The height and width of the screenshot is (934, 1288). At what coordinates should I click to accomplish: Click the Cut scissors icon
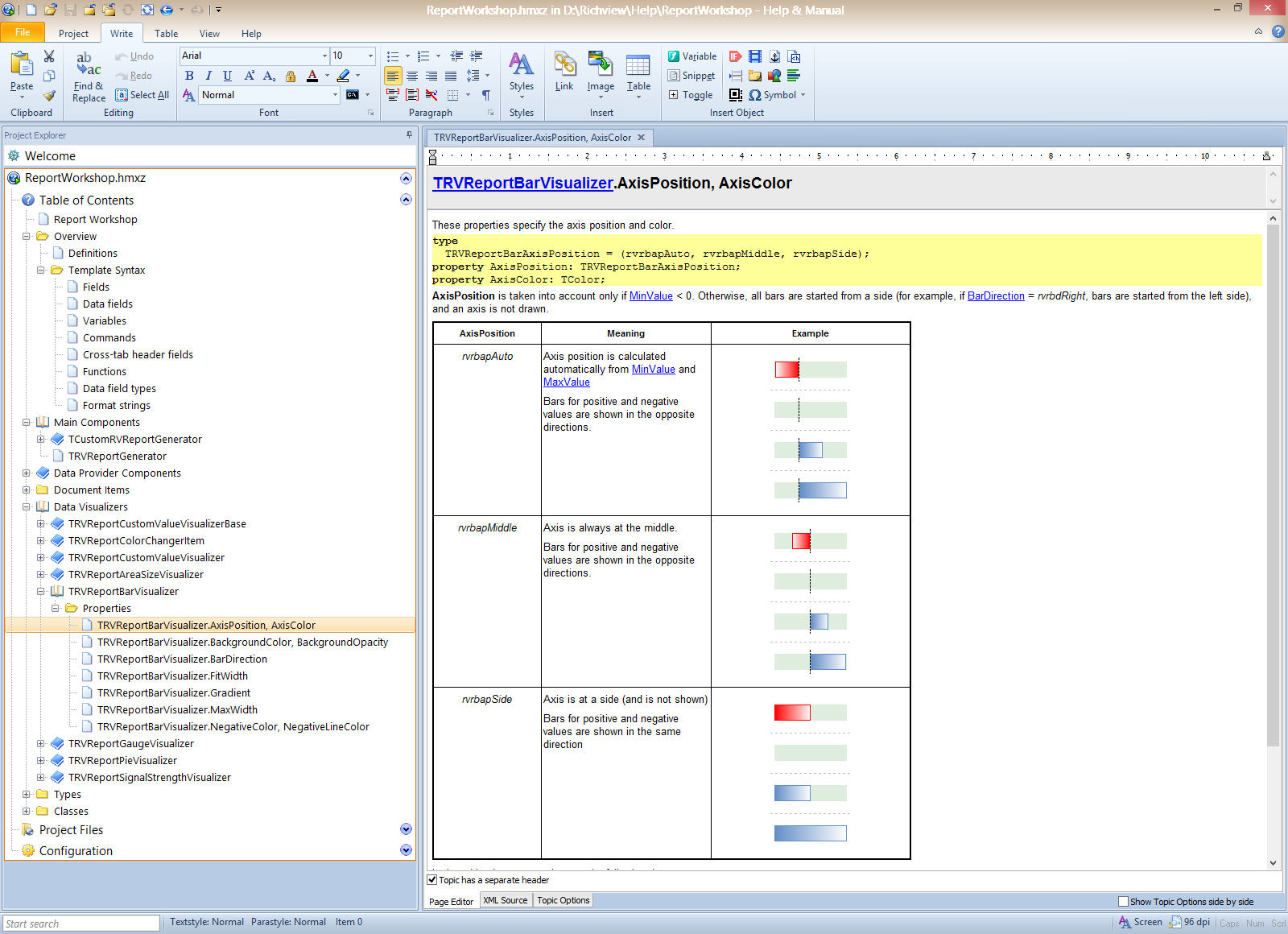click(x=49, y=56)
